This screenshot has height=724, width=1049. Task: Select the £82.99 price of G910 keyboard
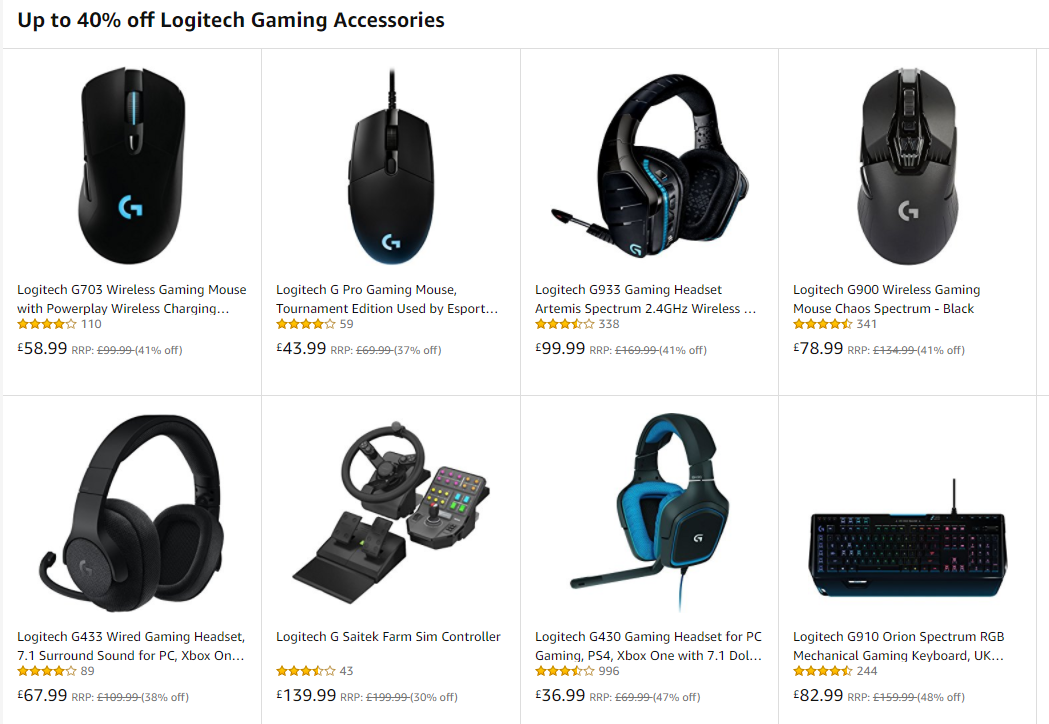pos(818,695)
